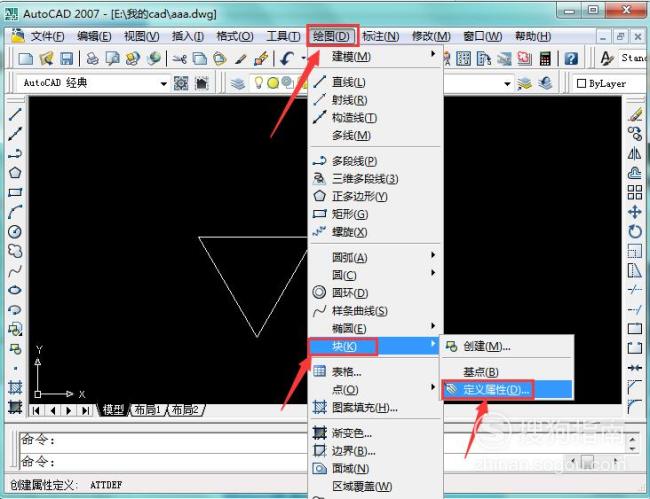The width and height of the screenshot is (650, 499).
Task: Select the Line tool in left toolbar
Action: tap(15, 114)
